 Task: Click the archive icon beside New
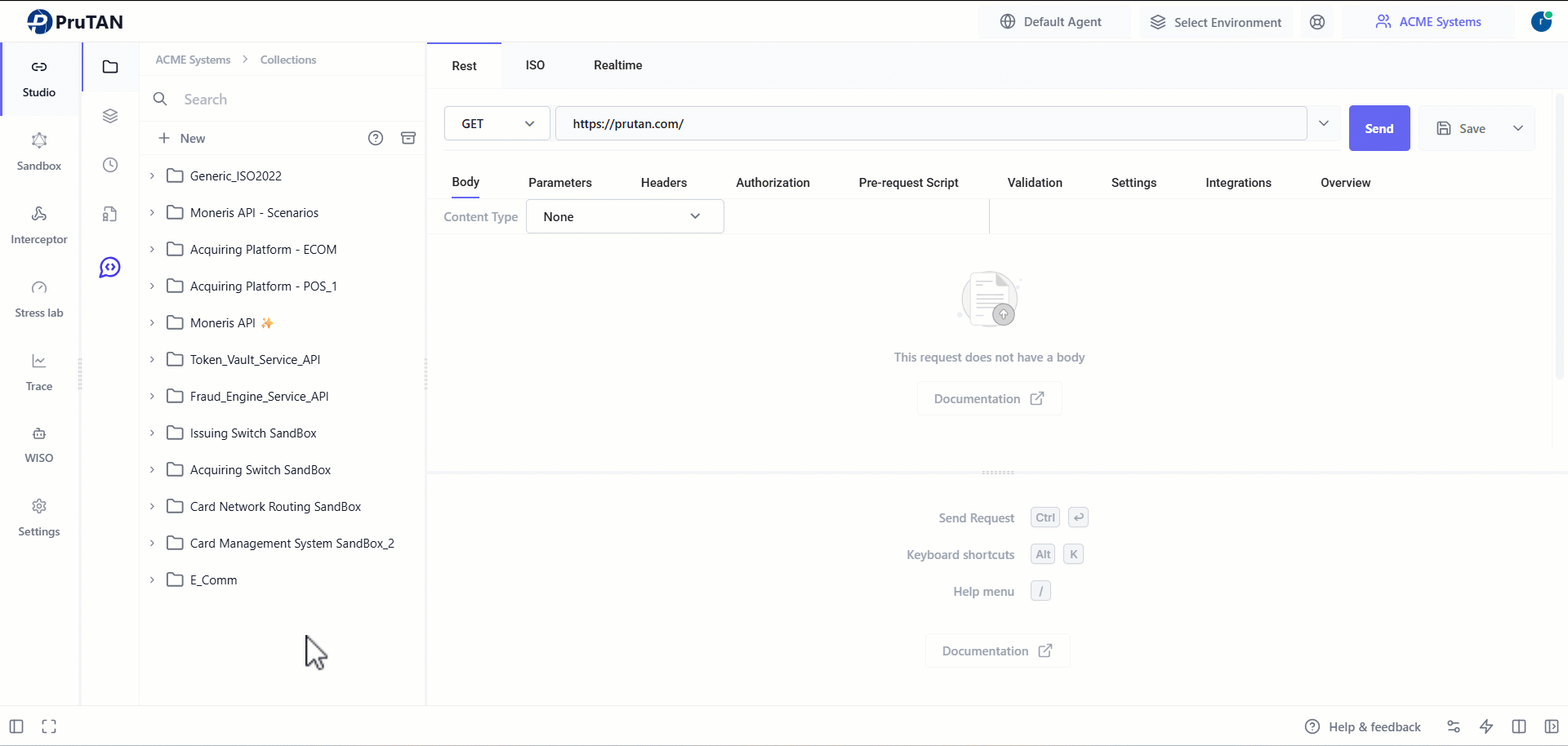[x=408, y=138]
